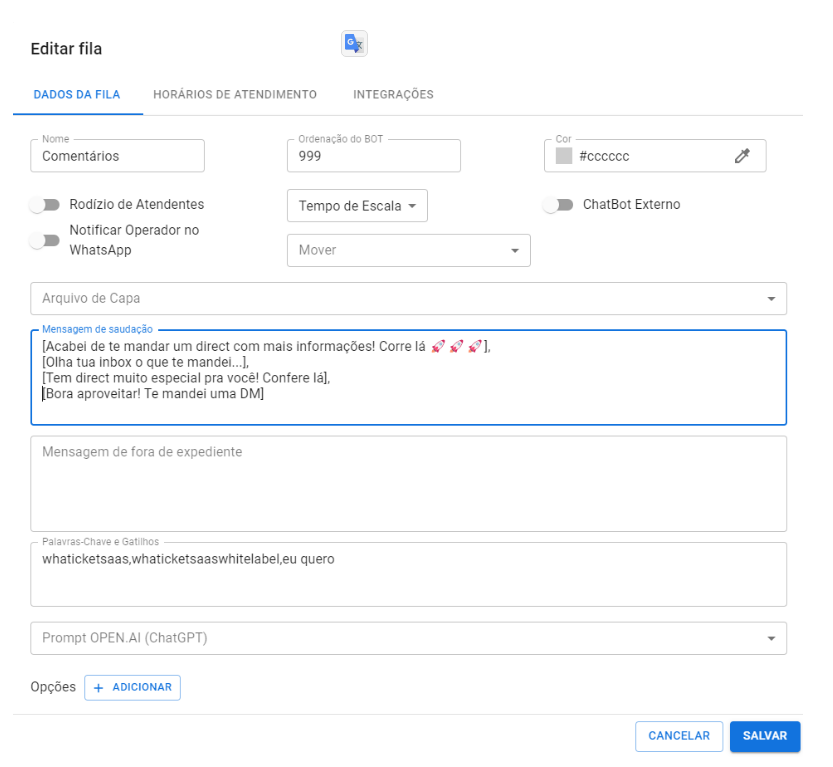Turn on ChatBot Externo switch

pos(558,205)
